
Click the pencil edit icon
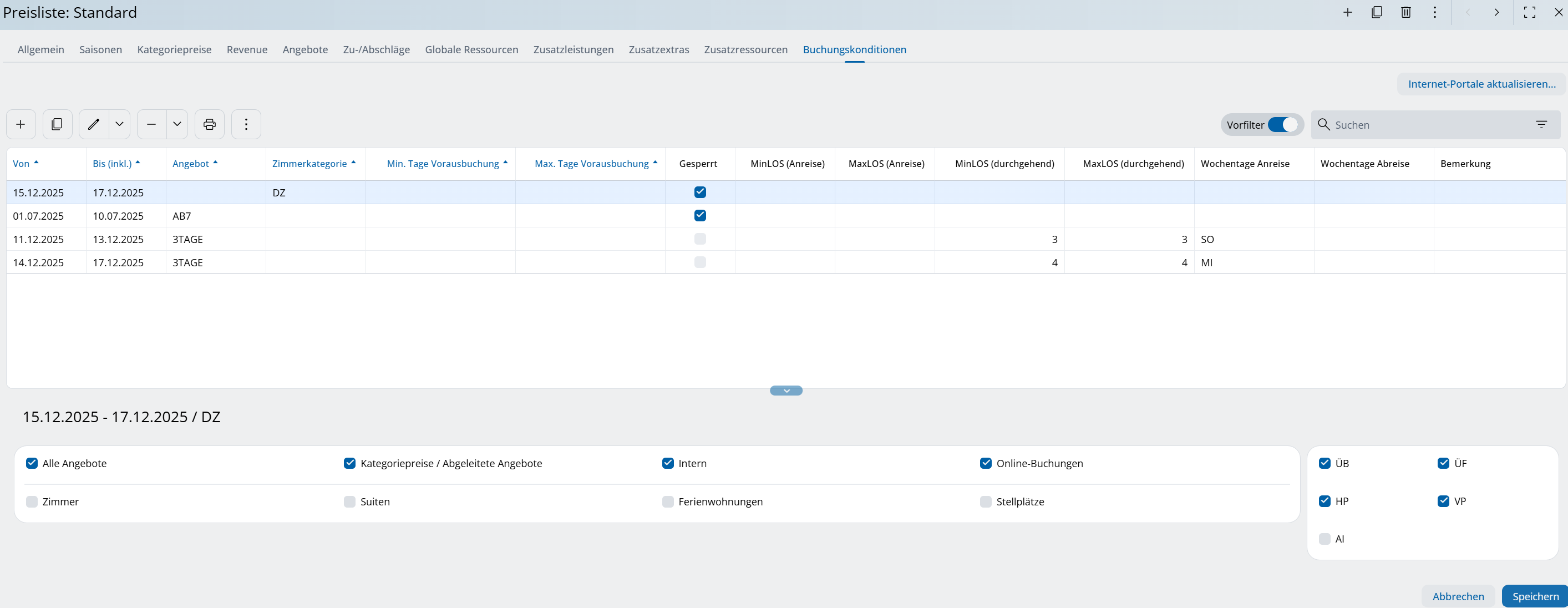94,124
